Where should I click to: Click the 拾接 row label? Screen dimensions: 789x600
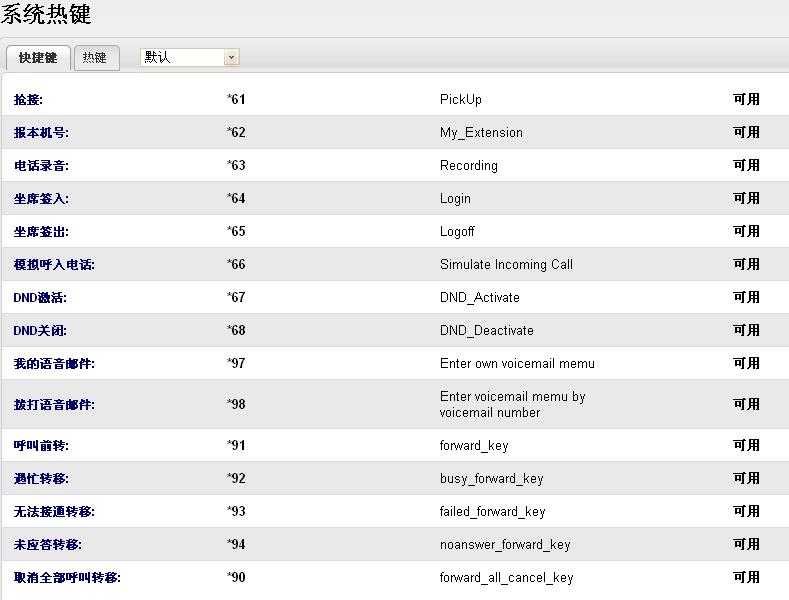(28, 100)
